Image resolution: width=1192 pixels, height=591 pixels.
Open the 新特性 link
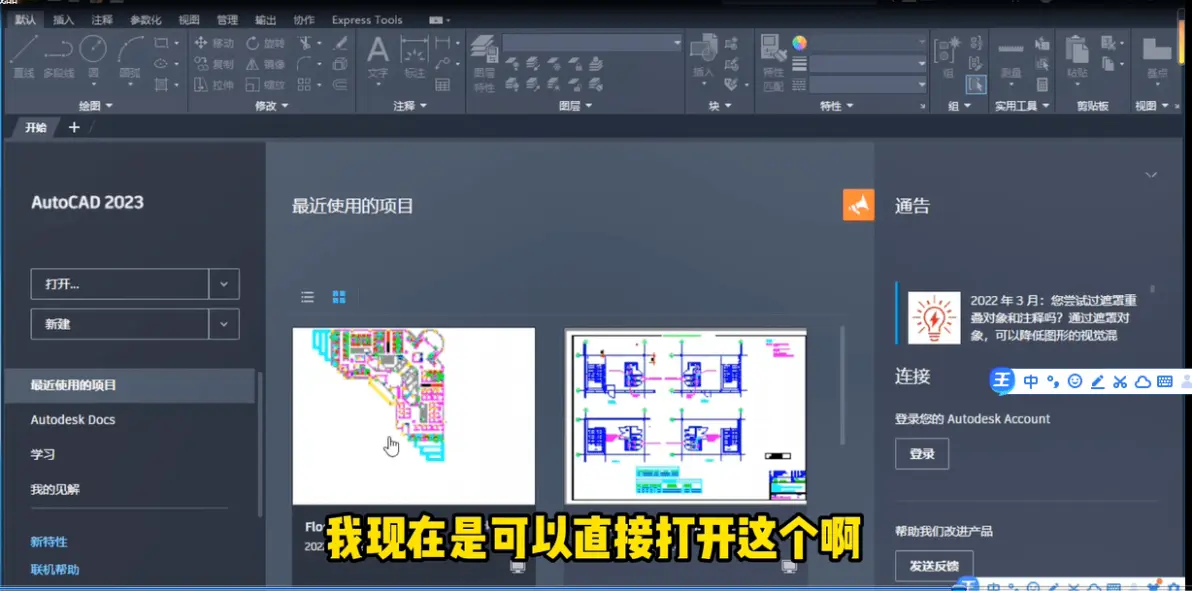[x=49, y=542]
